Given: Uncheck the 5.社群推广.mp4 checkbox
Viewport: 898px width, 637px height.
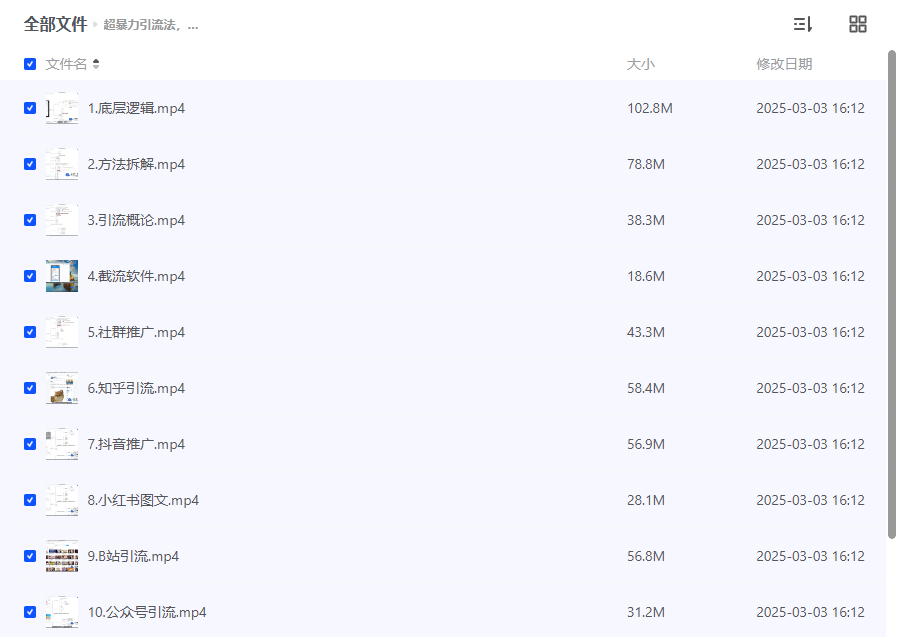Looking at the screenshot, I should point(30,332).
